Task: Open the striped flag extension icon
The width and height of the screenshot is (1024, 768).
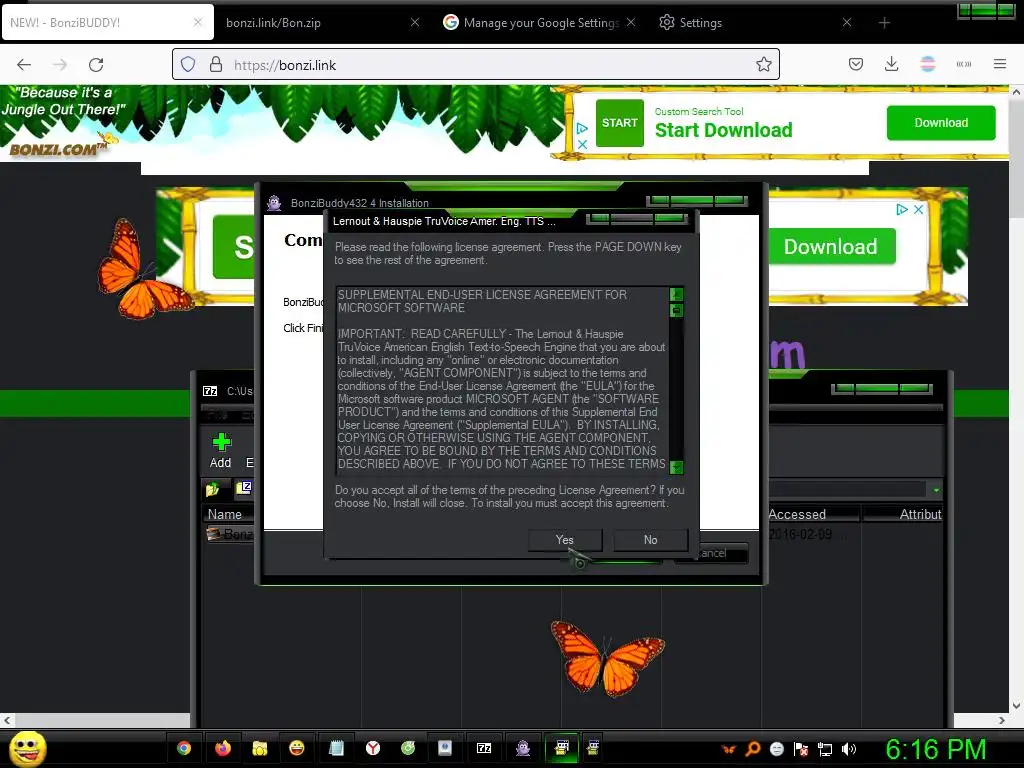Action: tap(927, 64)
